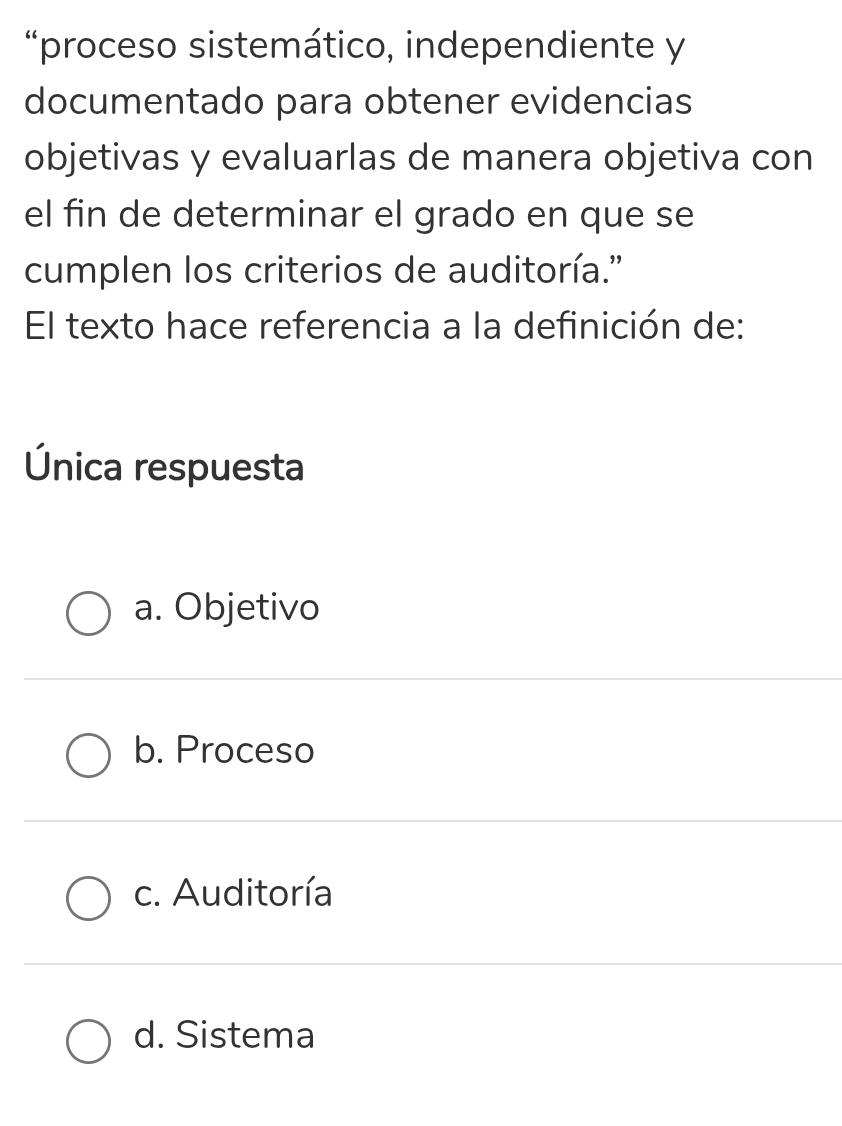Select the radio button for Proceso
The height and width of the screenshot is (1126, 842).
[88, 756]
